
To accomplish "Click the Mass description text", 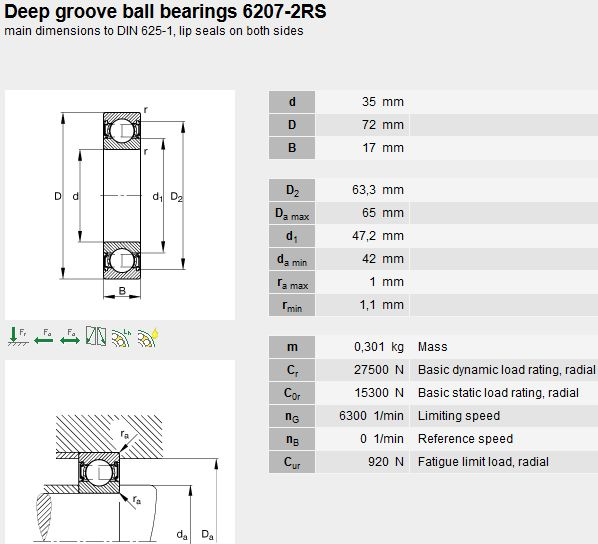I will pos(432,347).
